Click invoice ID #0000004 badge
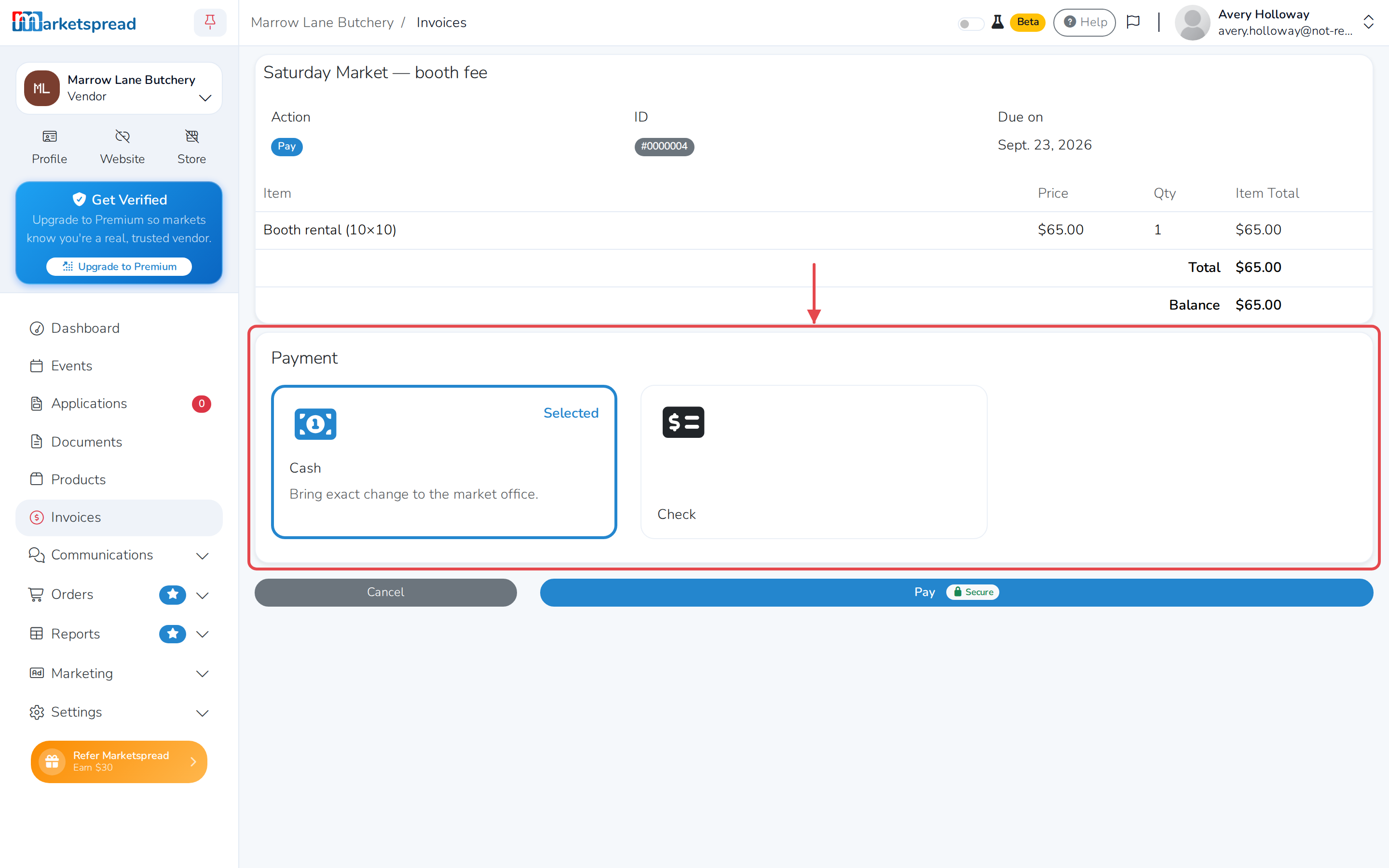Viewport: 1389px width, 868px height. 664,147
